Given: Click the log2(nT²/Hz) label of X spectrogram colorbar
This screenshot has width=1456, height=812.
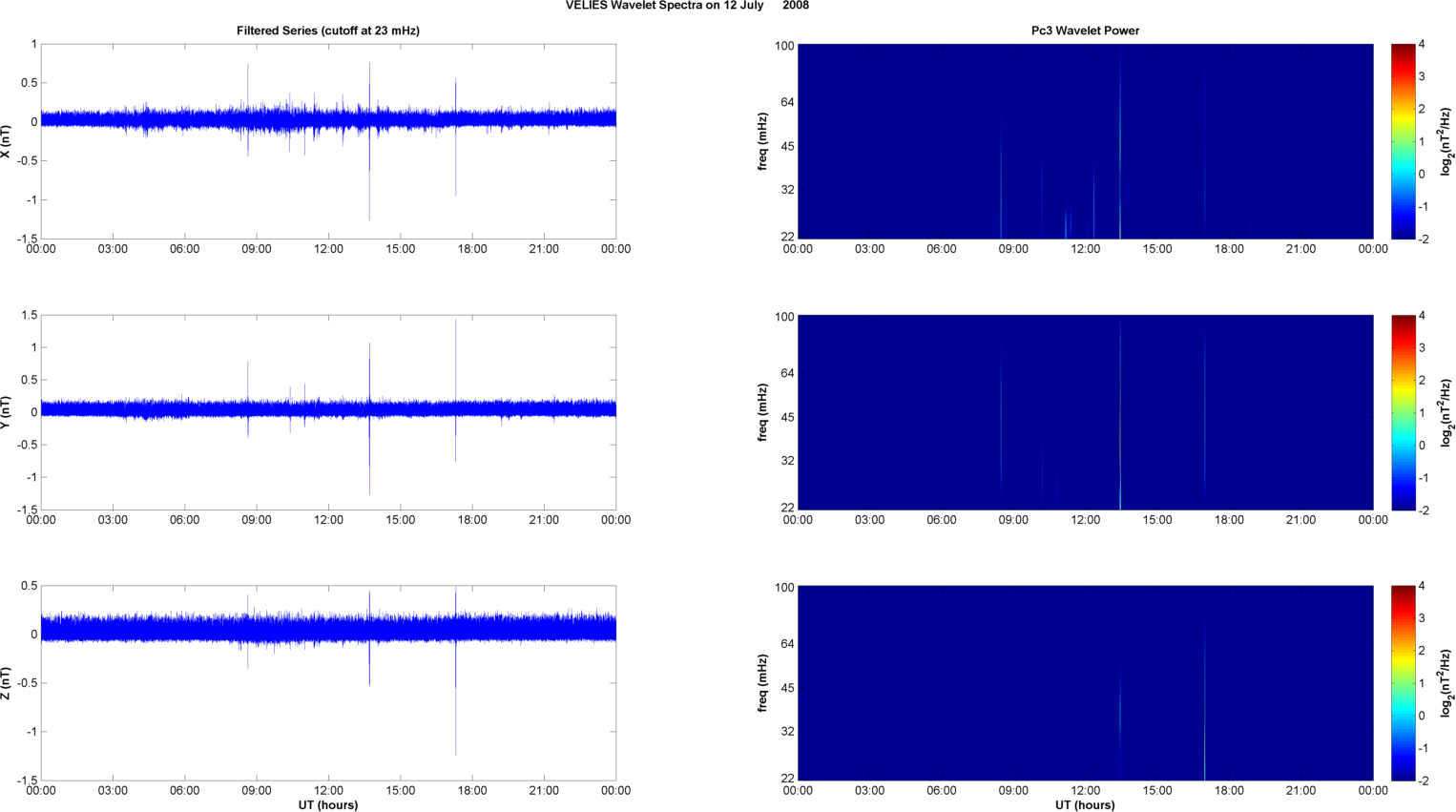Looking at the screenshot, I should tap(1446, 141).
